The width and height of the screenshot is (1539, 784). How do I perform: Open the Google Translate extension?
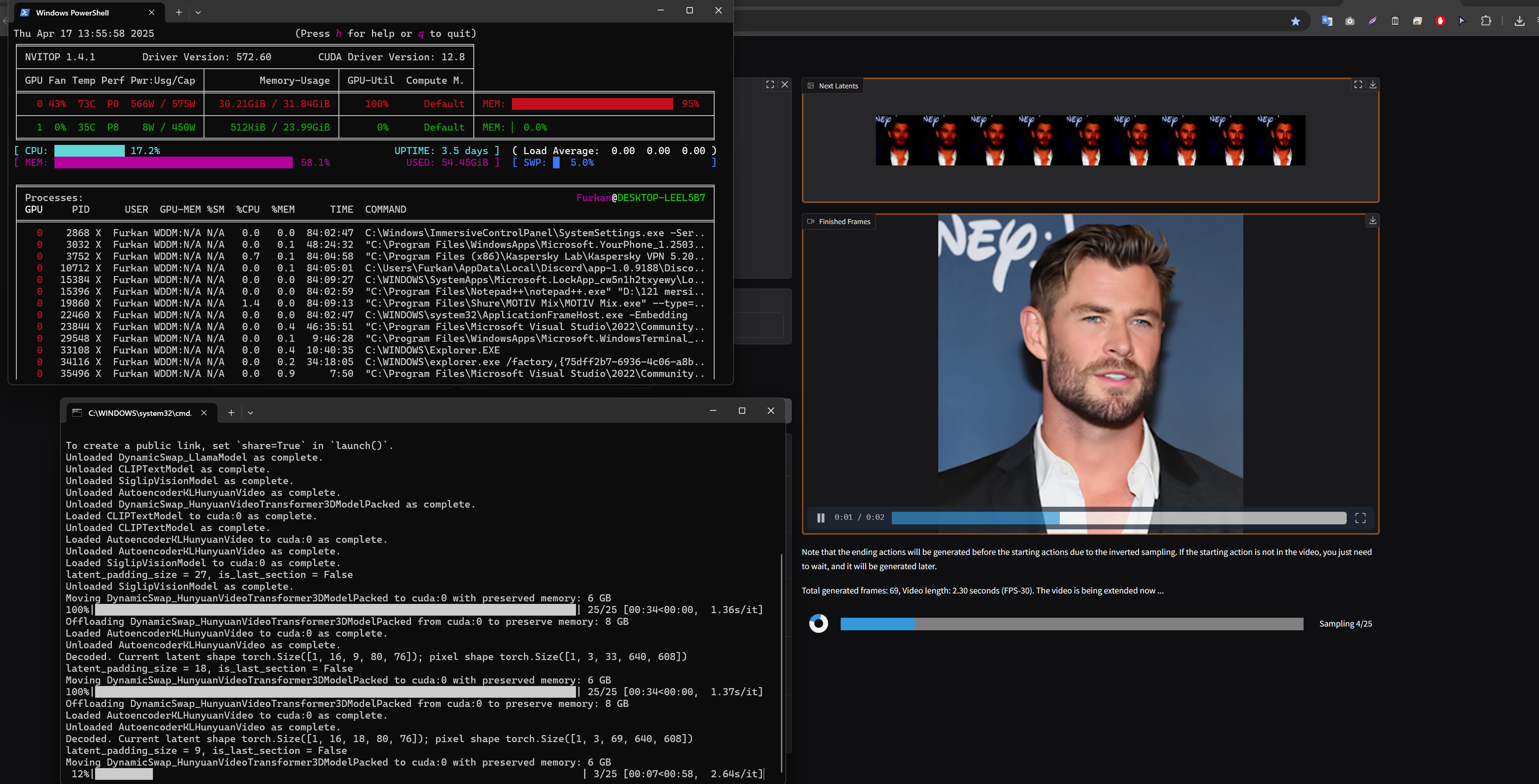[x=1327, y=21]
